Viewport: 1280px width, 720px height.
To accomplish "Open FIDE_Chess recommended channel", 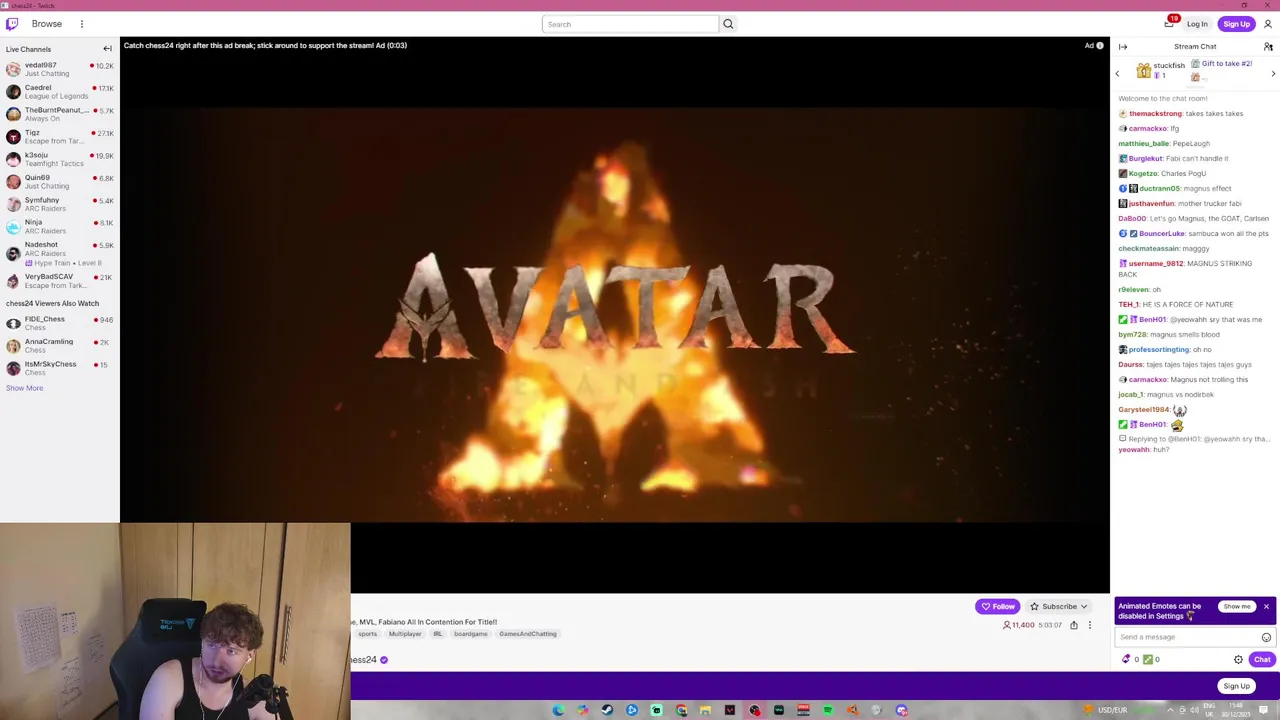I will pyautogui.click(x=60, y=323).
